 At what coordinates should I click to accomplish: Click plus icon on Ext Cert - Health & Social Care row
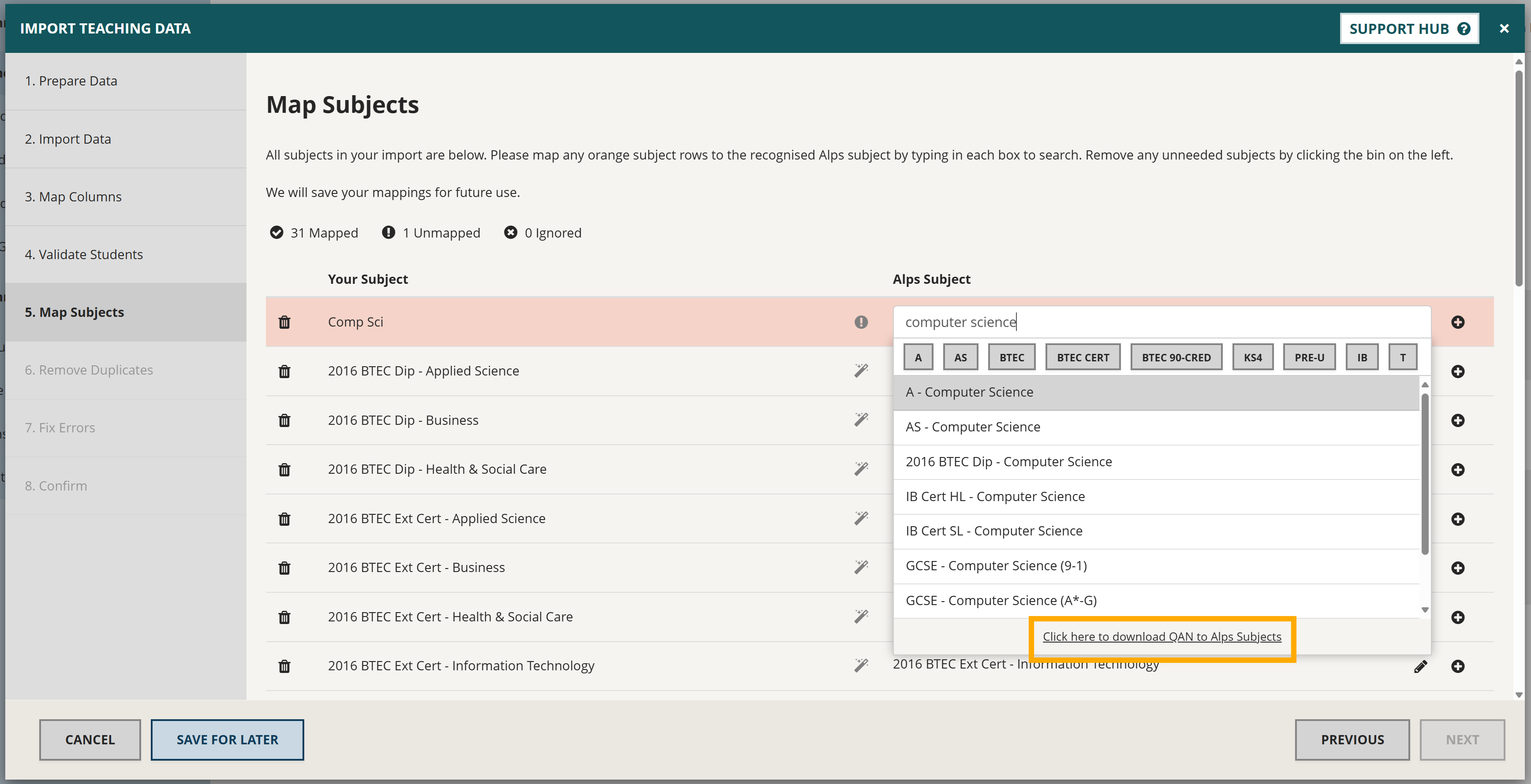(1458, 617)
